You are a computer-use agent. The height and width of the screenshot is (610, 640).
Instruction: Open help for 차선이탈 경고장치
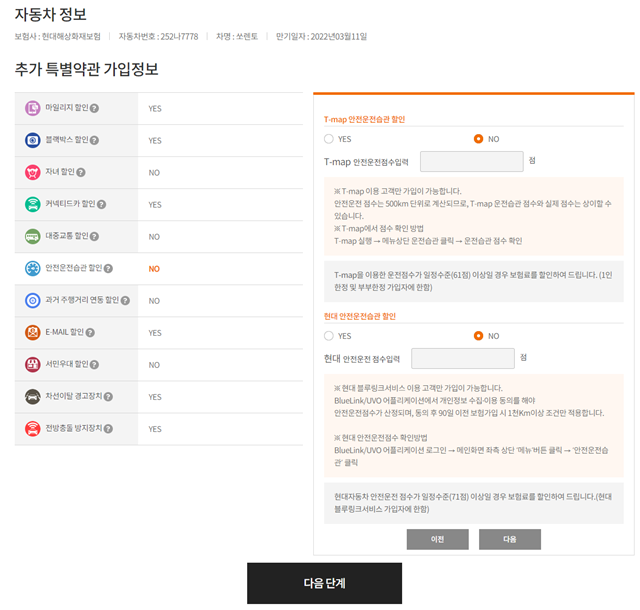tap(108, 396)
